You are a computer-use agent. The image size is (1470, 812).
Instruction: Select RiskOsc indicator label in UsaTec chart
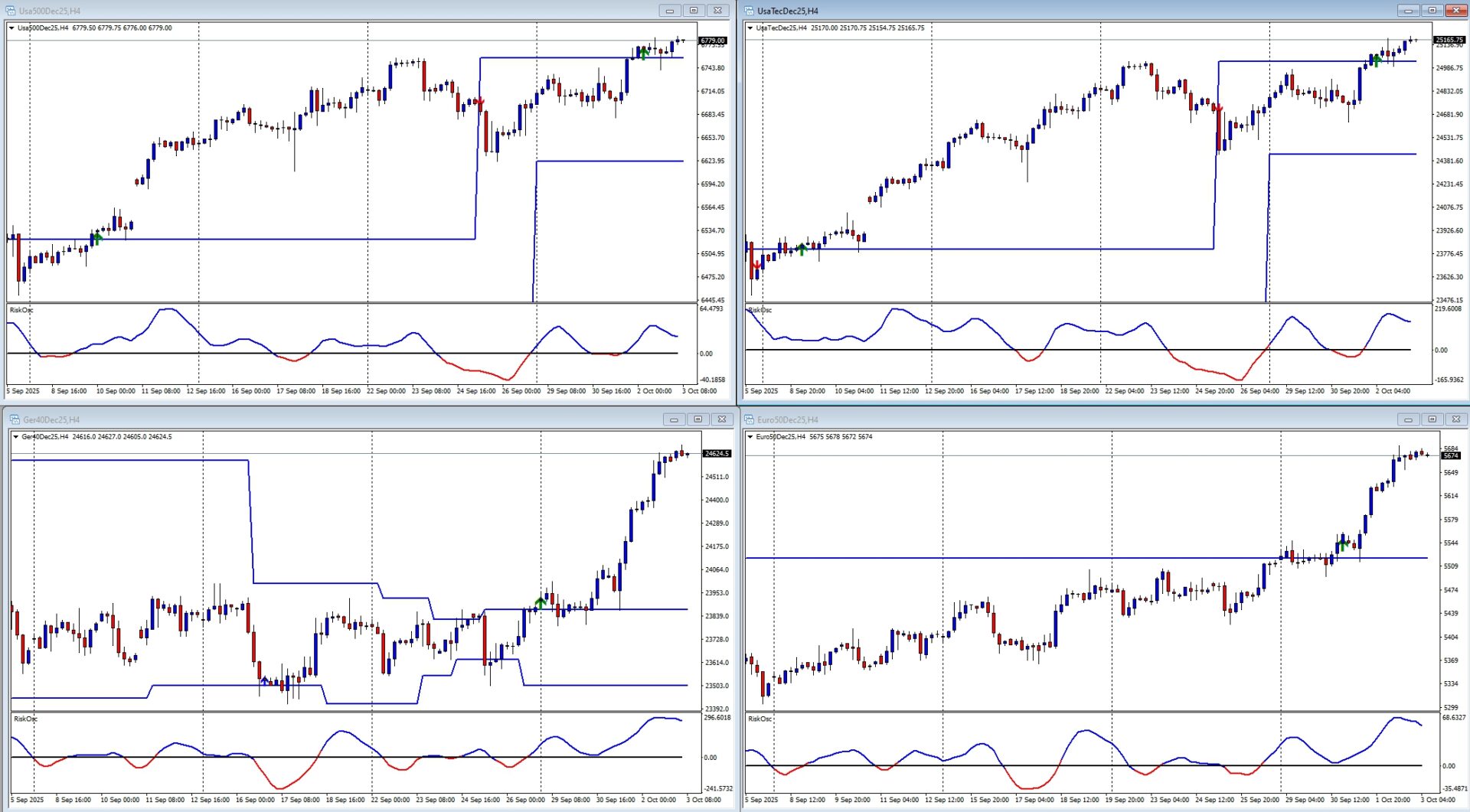coord(760,310)
